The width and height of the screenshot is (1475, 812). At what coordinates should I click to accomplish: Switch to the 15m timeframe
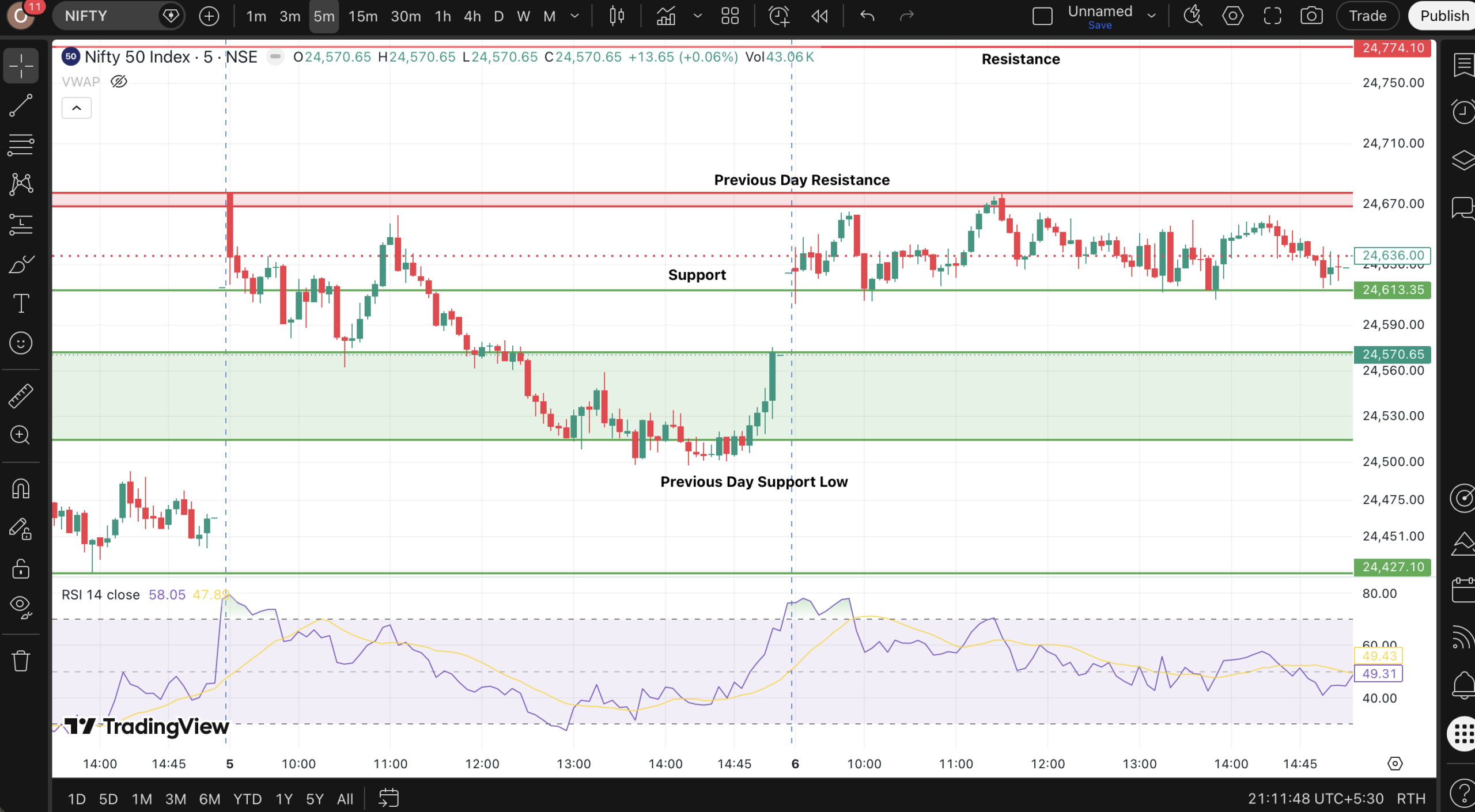tap(363, 16)
